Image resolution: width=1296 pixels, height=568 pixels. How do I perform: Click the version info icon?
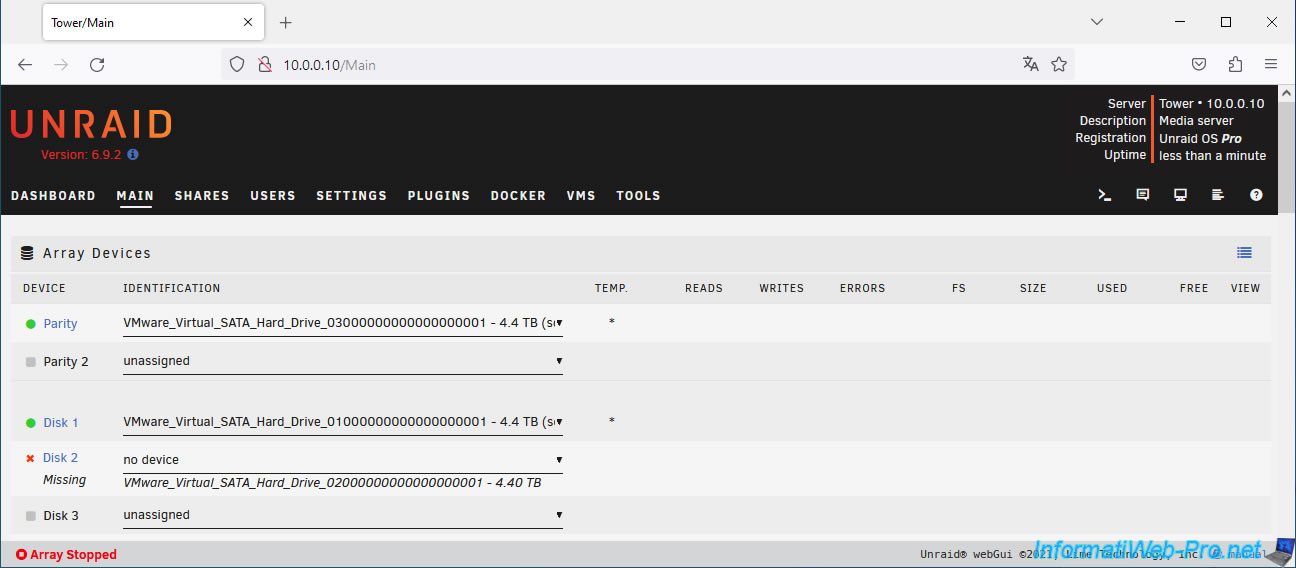click(133, 155)
